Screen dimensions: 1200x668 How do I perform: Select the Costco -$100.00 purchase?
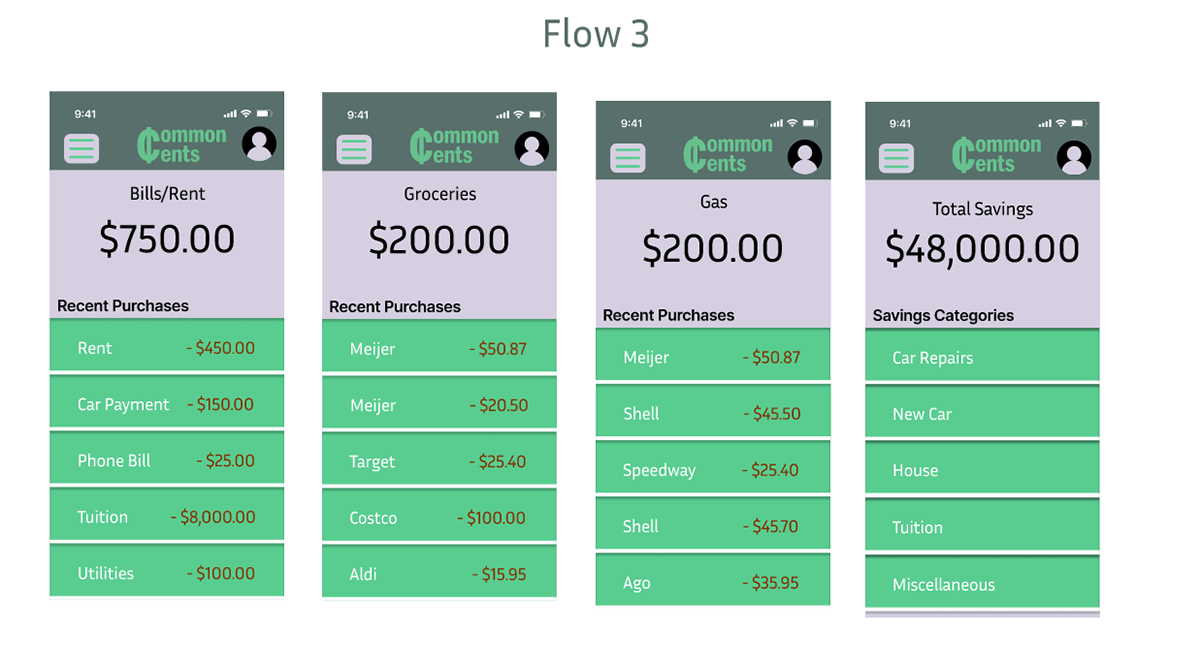(439, 516)
